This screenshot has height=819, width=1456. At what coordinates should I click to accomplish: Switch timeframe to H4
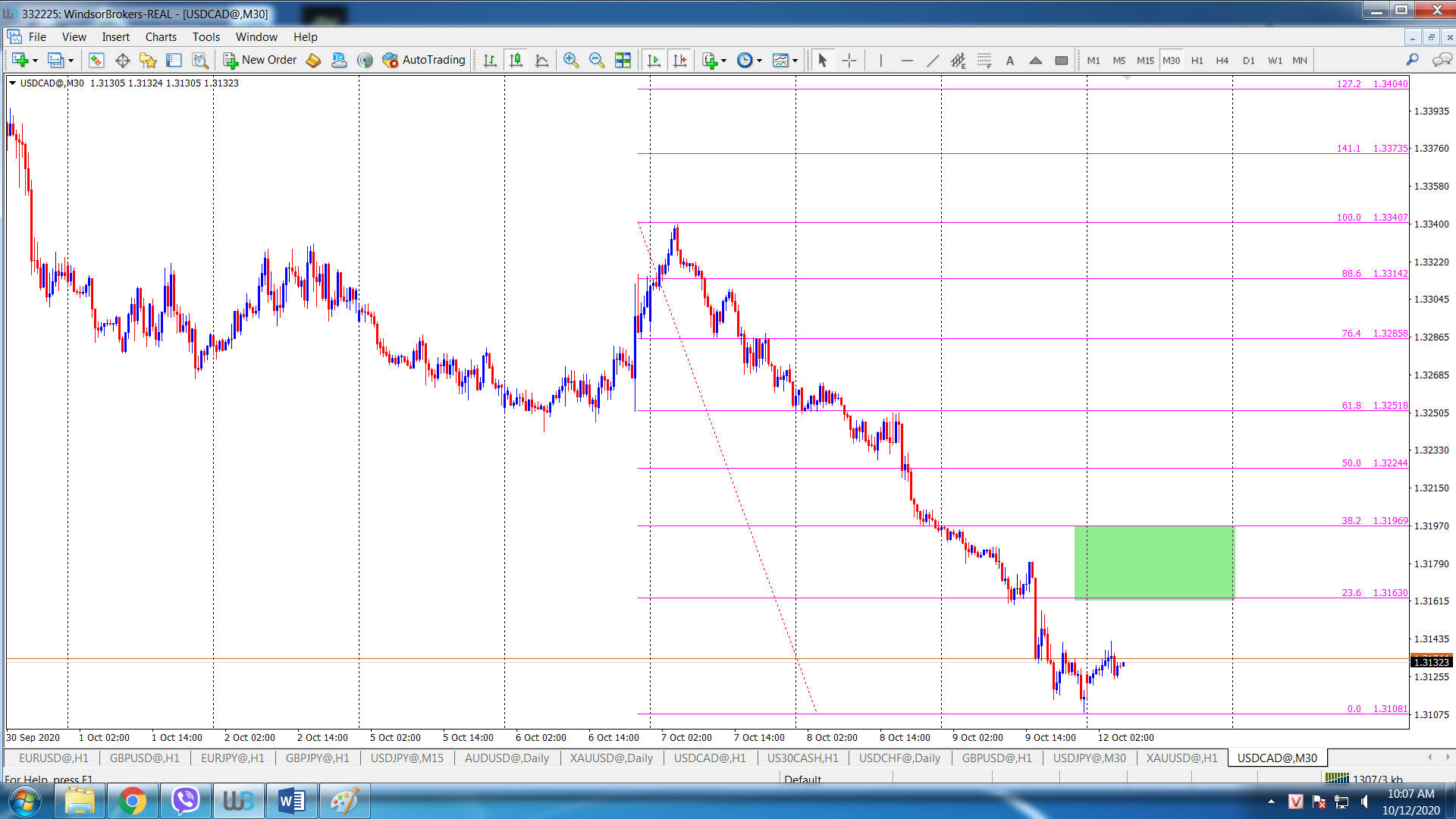coord(1222,61)
